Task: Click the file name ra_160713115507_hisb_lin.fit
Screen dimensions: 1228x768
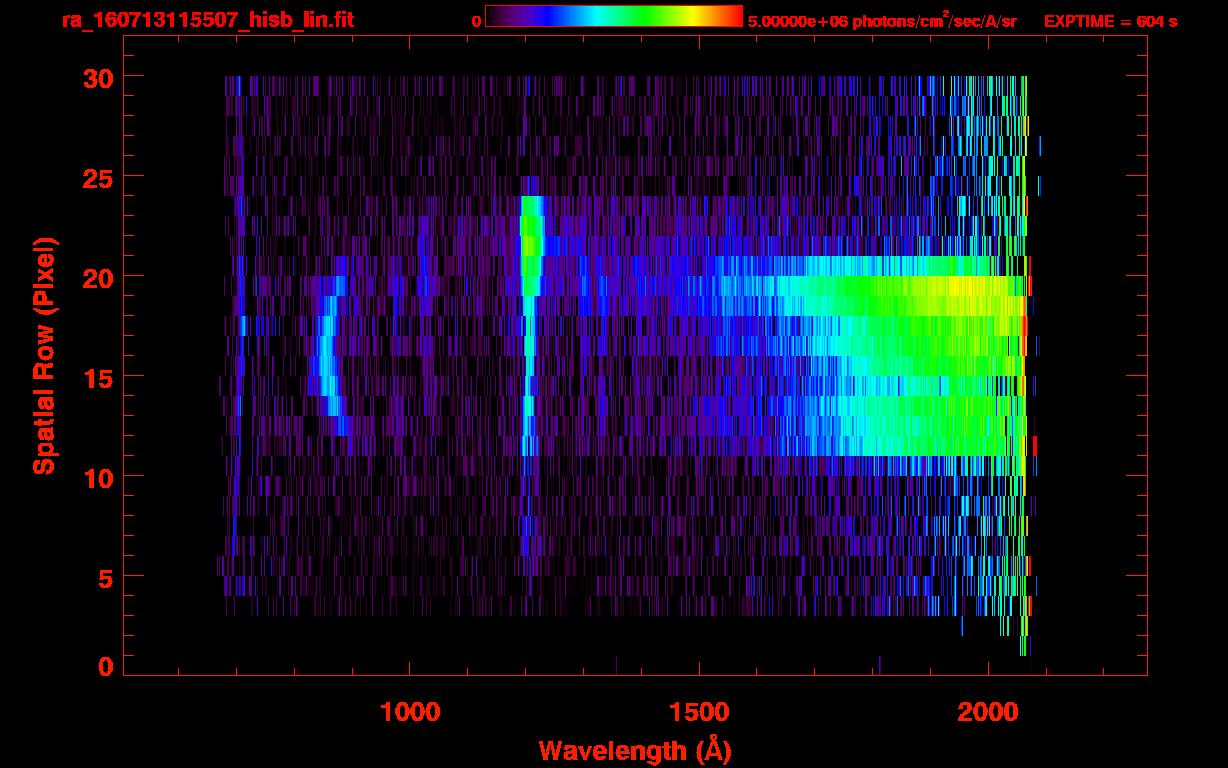Action: tap(206, 20)
